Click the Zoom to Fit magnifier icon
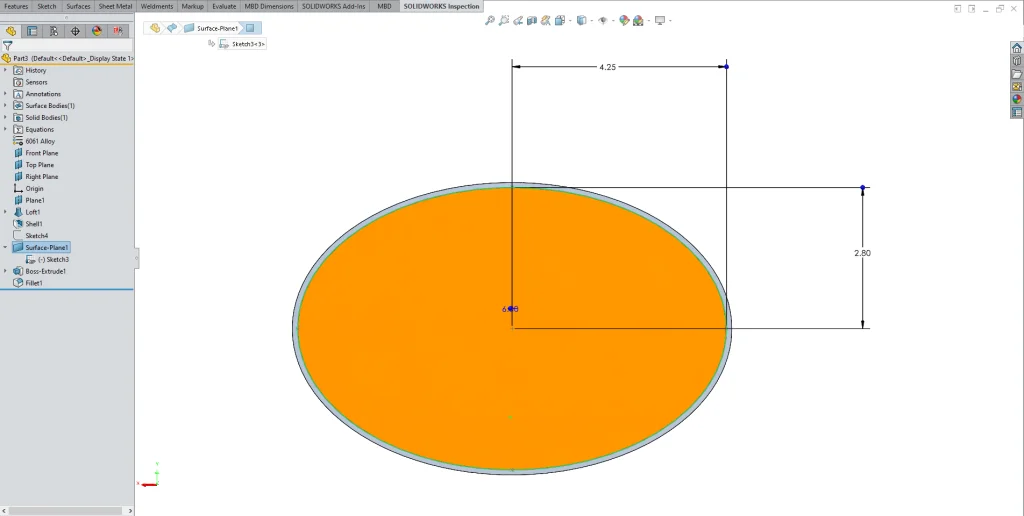The width and height of the screenshot is (1024, 516). (490, 20)
